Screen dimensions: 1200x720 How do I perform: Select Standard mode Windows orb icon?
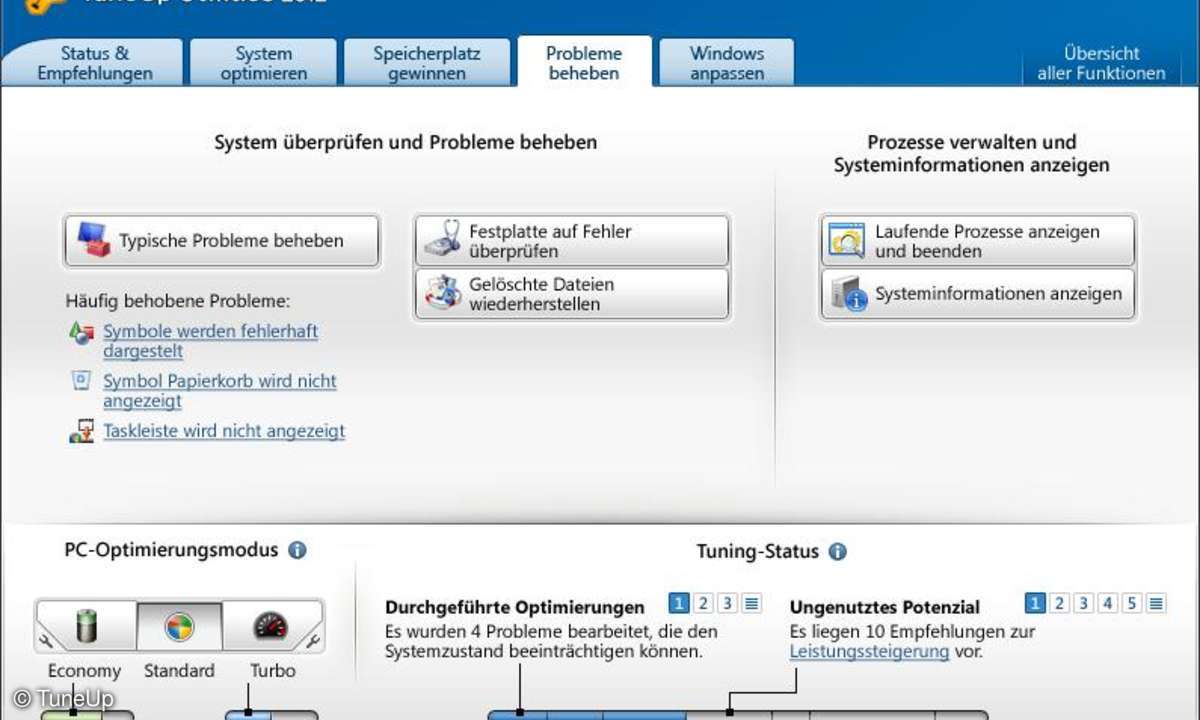(179, 627)
